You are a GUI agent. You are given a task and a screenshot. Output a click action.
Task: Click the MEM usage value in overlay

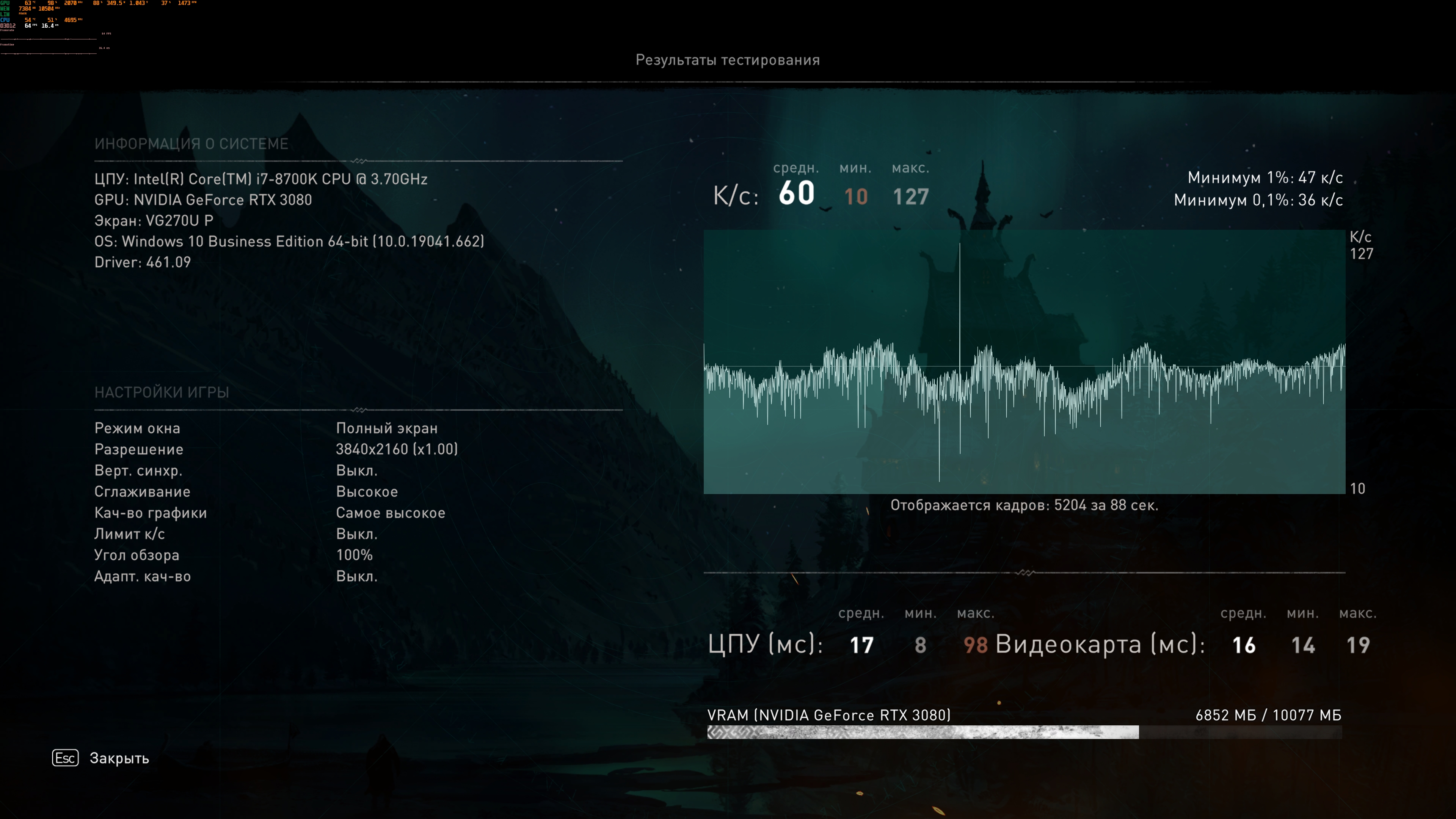[x=25, y=9]
